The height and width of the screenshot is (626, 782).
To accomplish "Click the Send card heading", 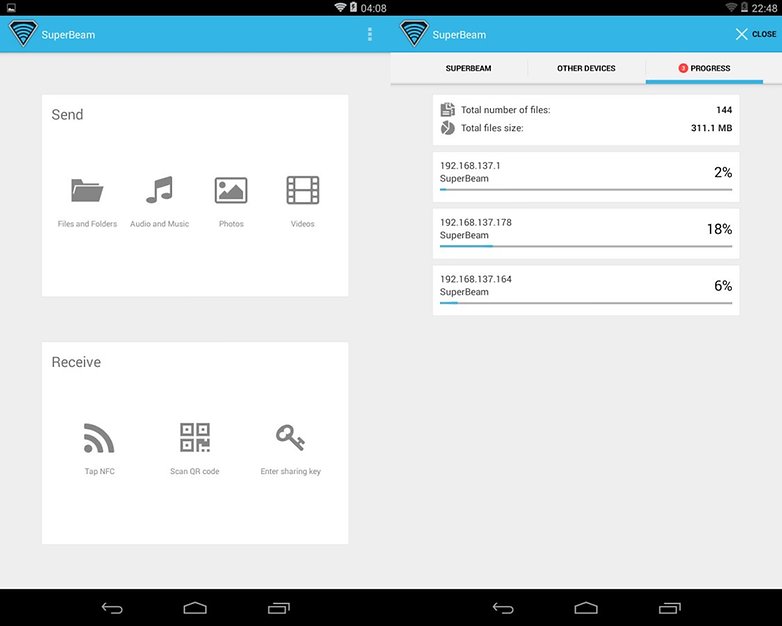I will point(67,114).
